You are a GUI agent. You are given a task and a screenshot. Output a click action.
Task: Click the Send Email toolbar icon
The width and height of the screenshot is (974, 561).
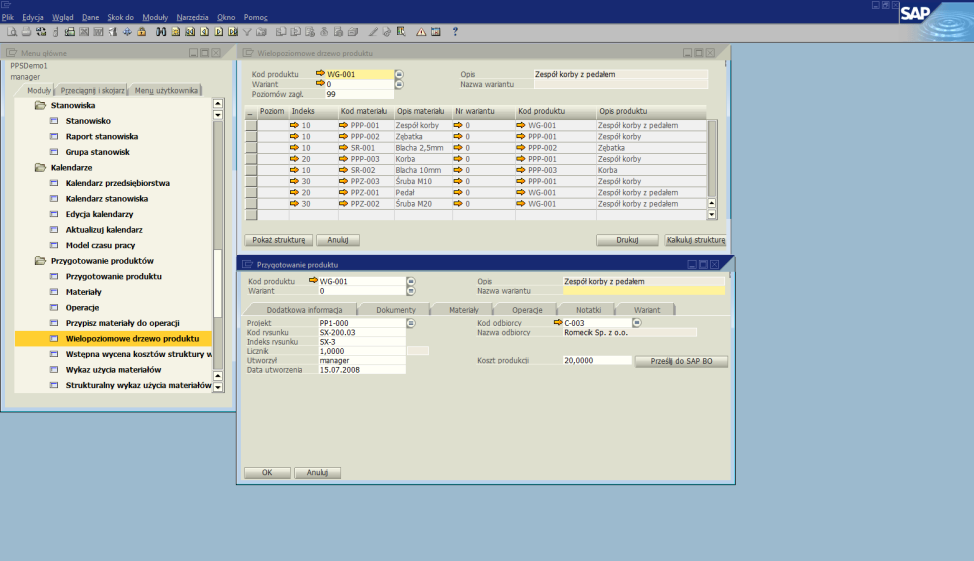[x=41, y=32]
